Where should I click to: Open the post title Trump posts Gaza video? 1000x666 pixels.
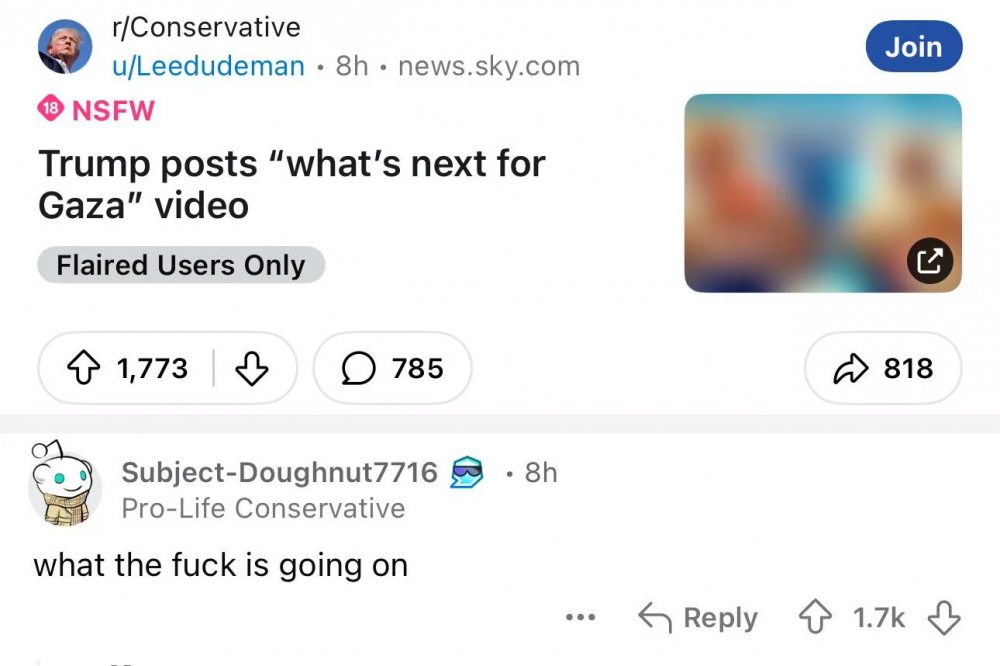[291, 184]
